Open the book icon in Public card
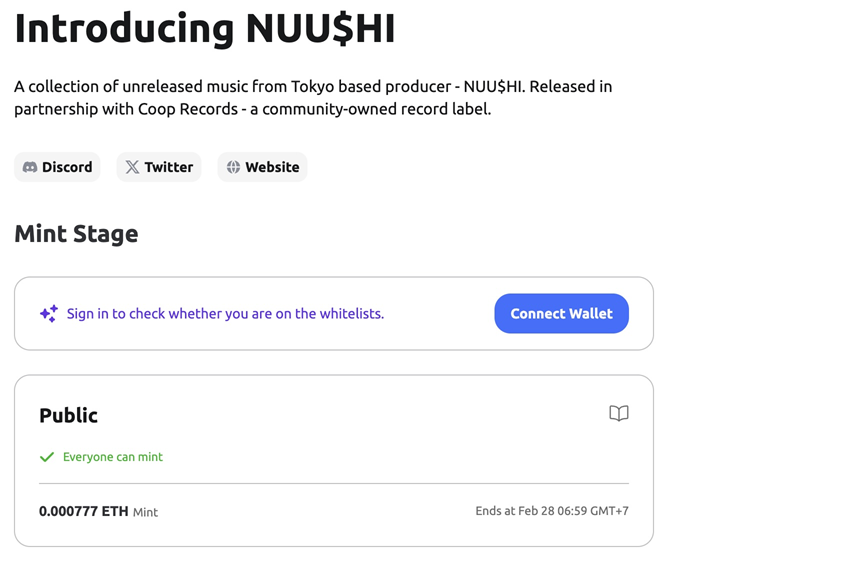 tap(619, 414)
